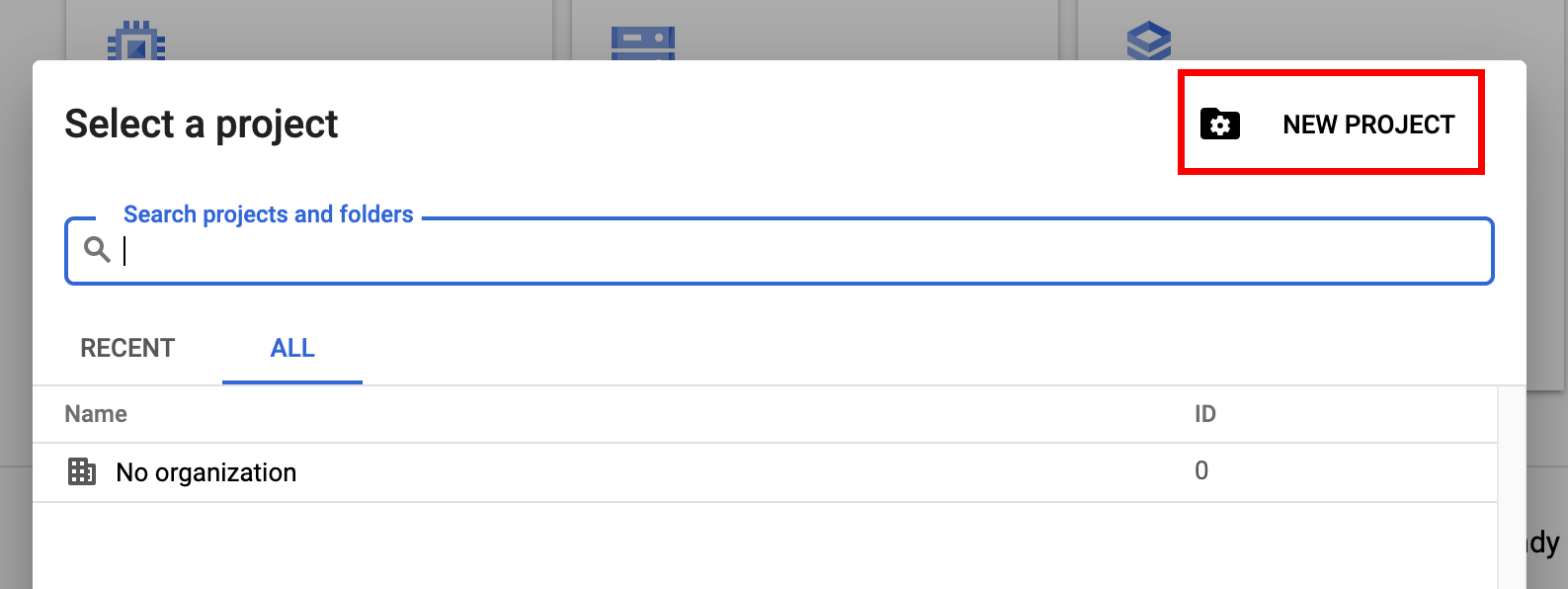The width and height of the screenshot is (1568, 589).
Task: Select the No organization row
Action: tap(765, 472)
